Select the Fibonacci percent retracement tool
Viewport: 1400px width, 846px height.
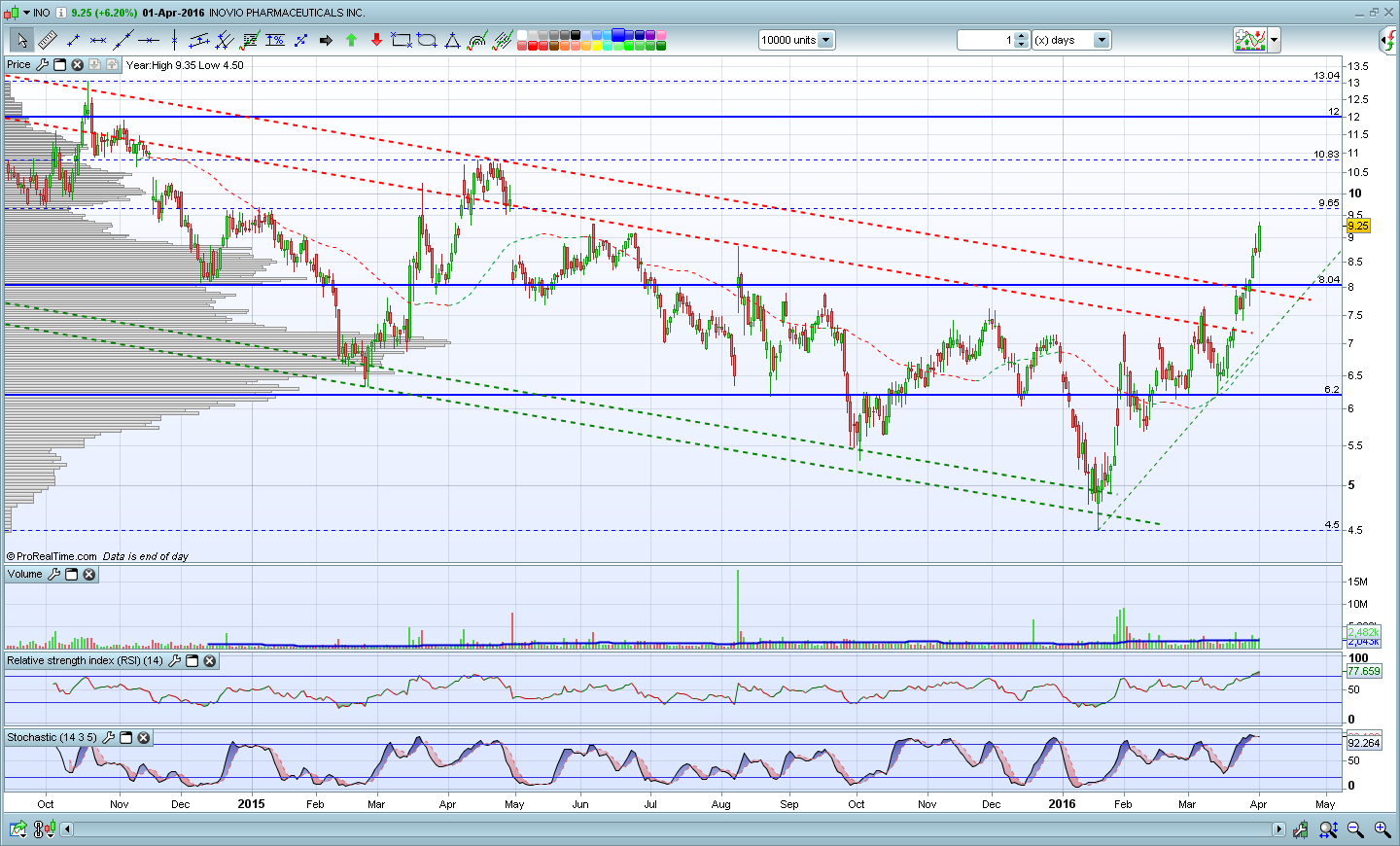pos(275,40)
